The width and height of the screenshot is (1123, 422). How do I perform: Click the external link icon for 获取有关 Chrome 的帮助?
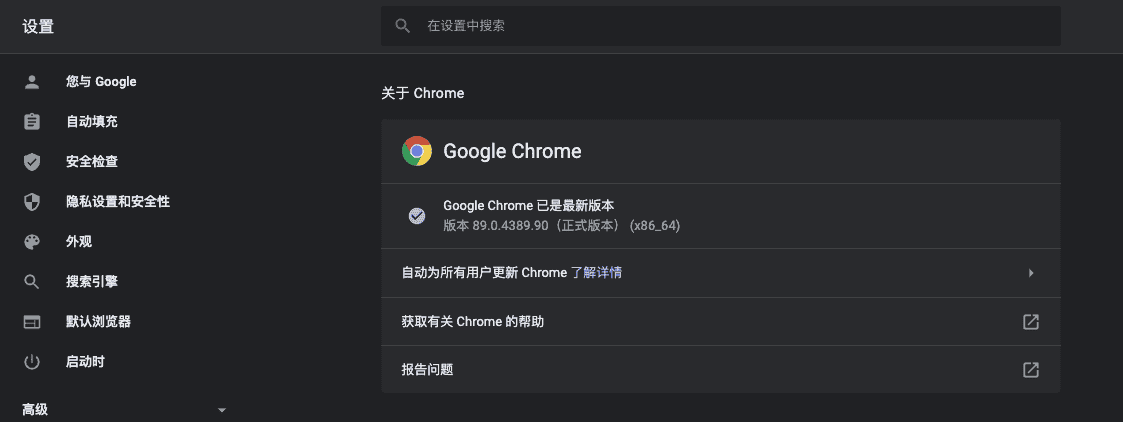[x=1031, y=322]
